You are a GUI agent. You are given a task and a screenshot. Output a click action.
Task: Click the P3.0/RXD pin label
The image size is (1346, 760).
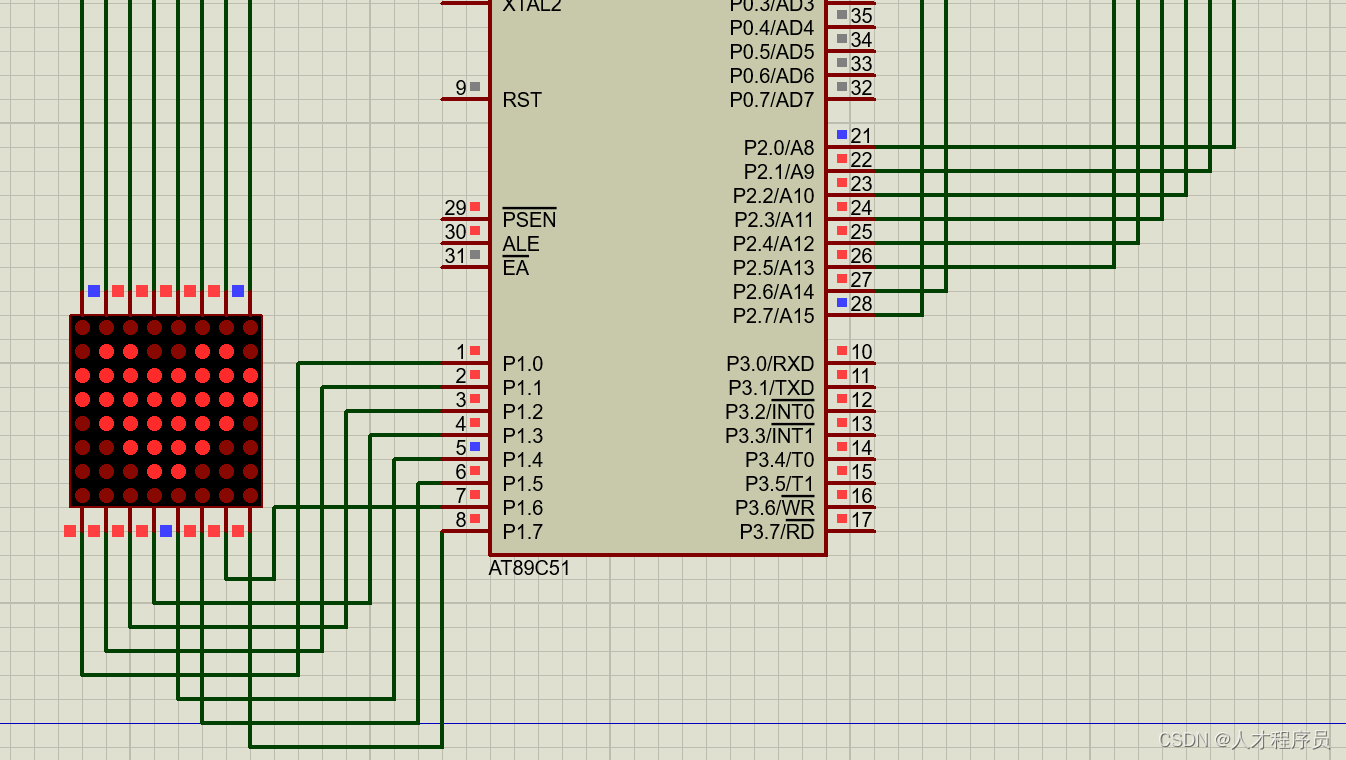tap(771, 364)
